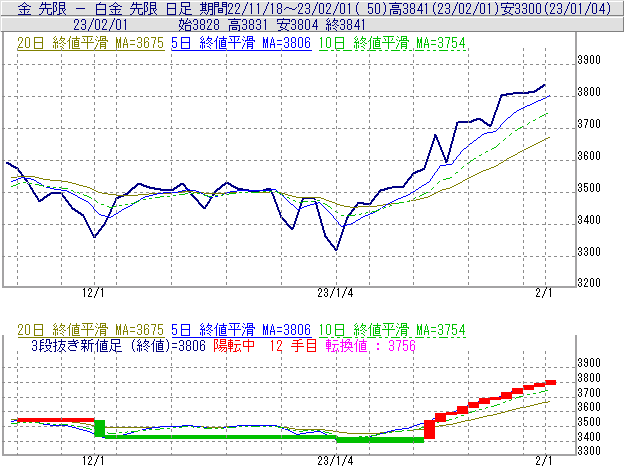Click the period high '高3841(23/02/01)'
This screenshot has width=624, height=475.
(x=444, y=8)
